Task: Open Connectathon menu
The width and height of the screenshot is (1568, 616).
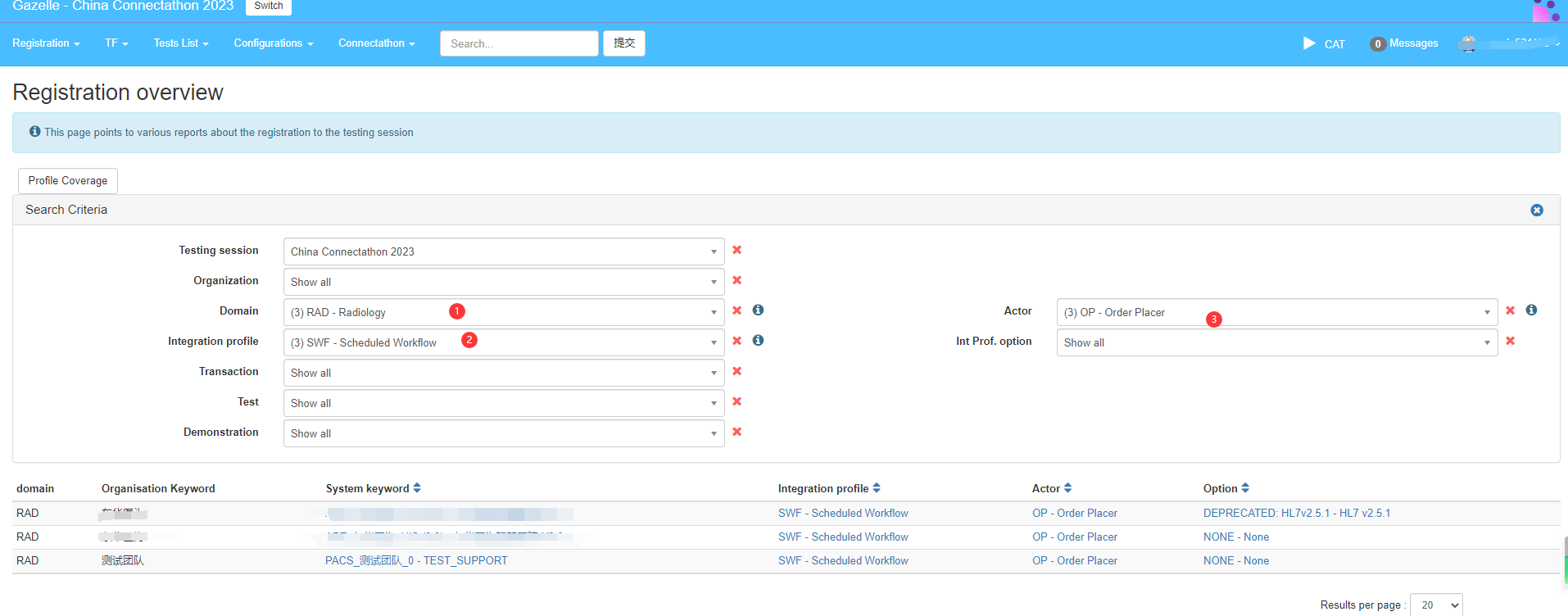Action: point(377,43)
